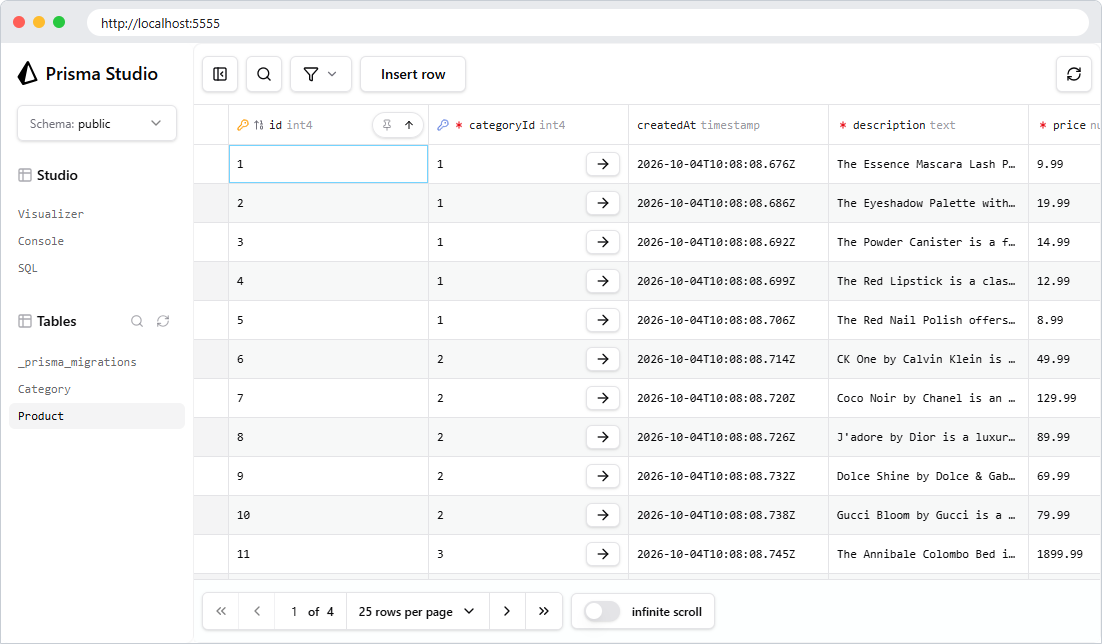Search tables using the magnifier icon
The width and height of the screenshot is (1102, 644).
point(137,321)
